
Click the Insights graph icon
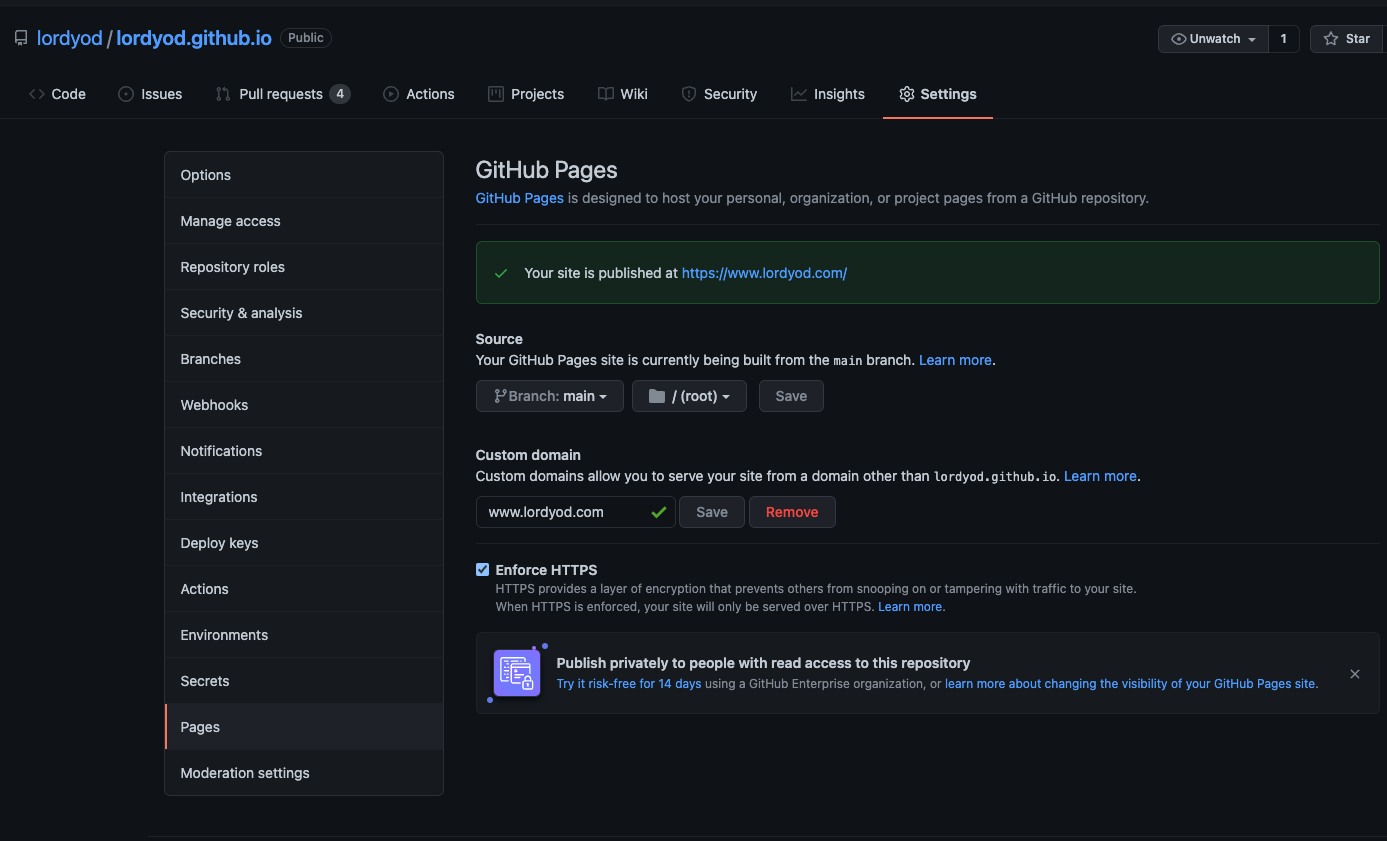point(798,94)
